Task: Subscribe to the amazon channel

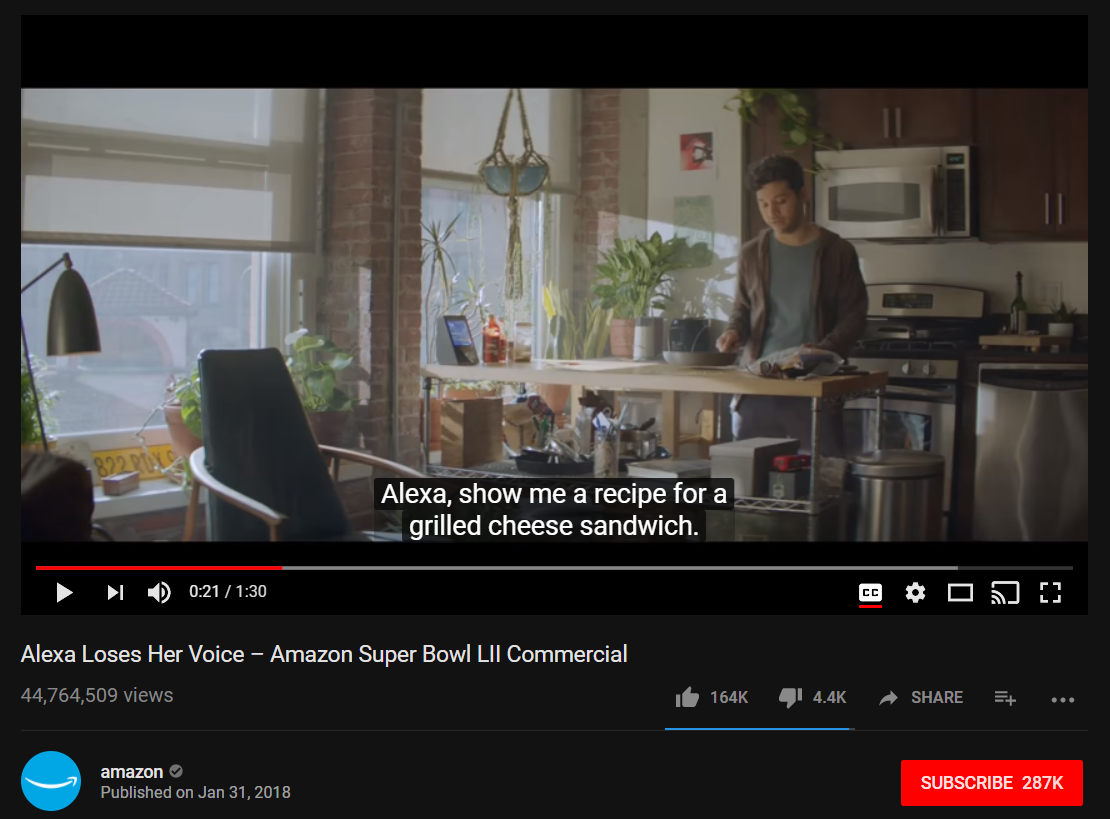Action: coord(991,783)
